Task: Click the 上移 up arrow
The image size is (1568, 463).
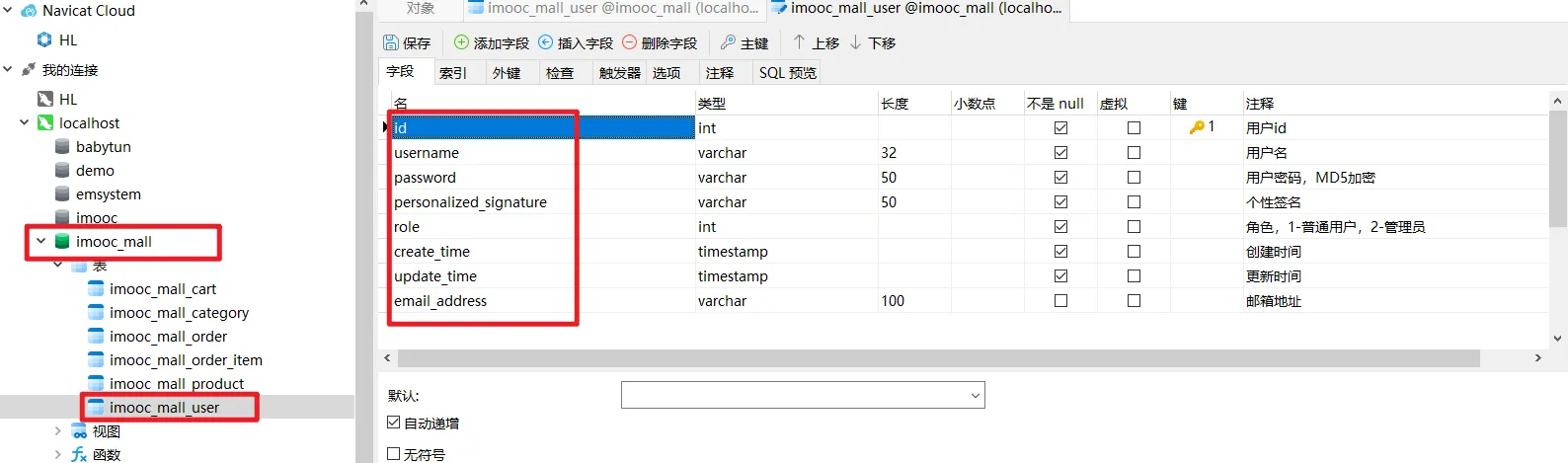Action: point(800,42)
